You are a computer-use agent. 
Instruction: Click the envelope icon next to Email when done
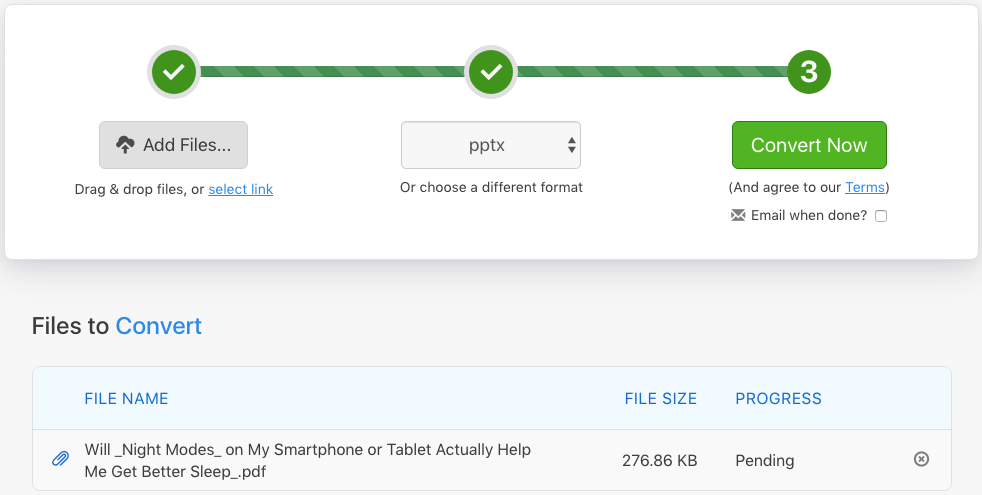[x=739, y=215]
